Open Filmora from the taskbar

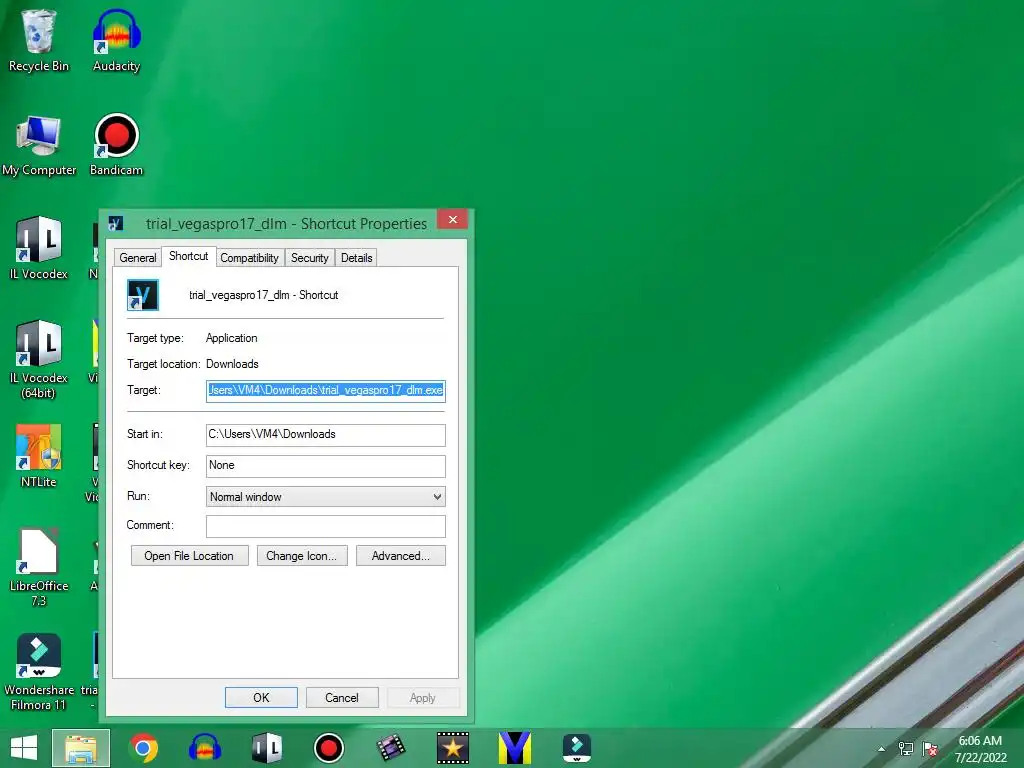click(577, 748)
